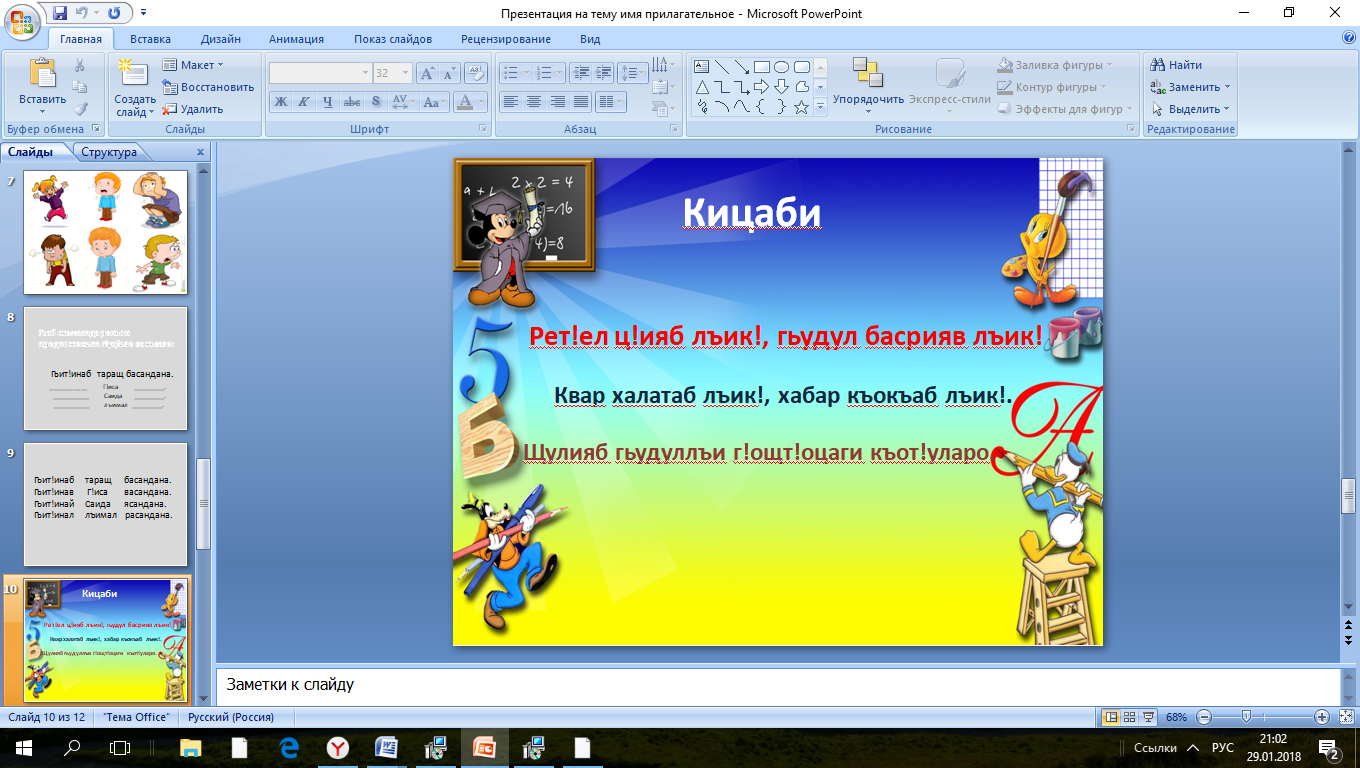
Task: Open the Вставка ribbon tab
Action: point(150,39)
